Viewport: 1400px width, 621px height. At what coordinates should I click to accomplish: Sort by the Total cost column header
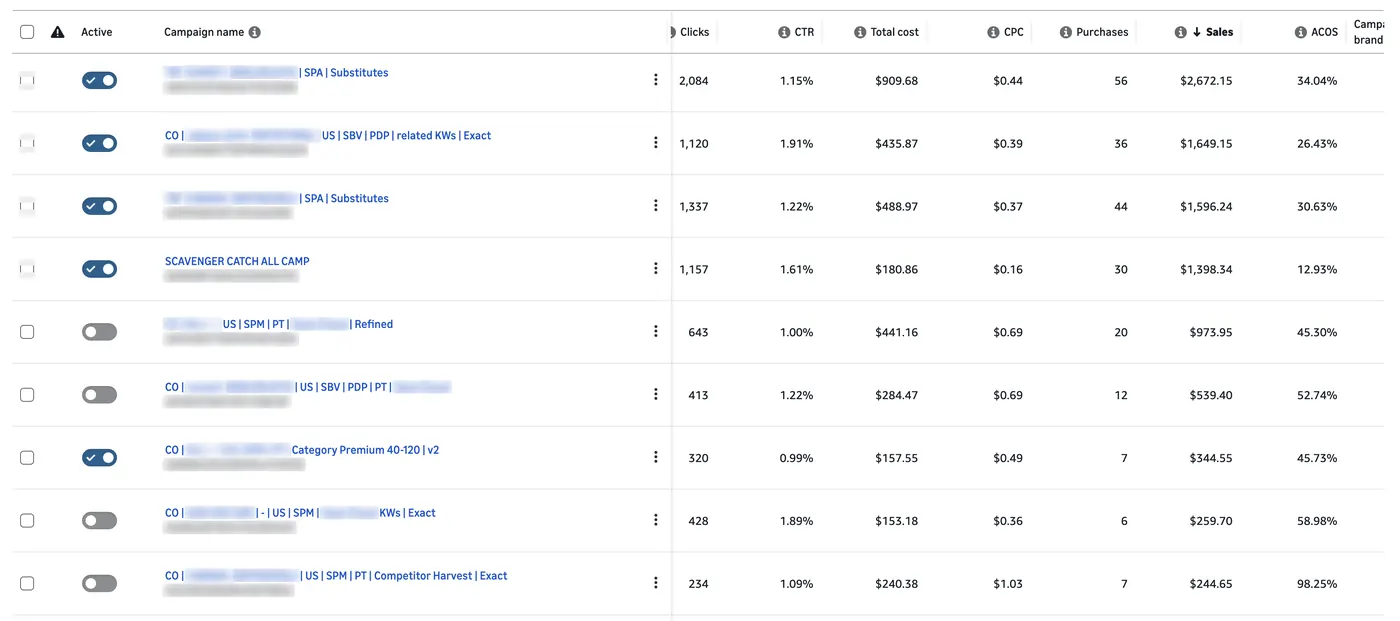(x=894, y=32)
